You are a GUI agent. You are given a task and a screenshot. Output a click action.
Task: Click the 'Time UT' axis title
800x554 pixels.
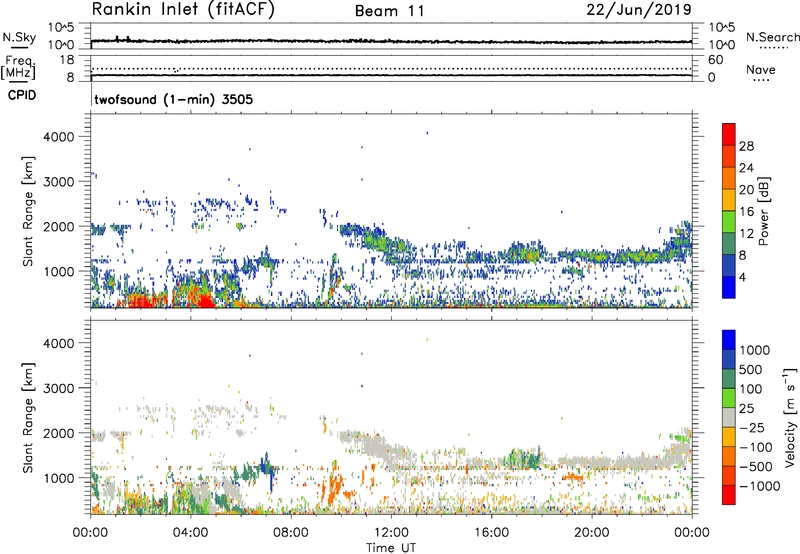coord(391,548)
